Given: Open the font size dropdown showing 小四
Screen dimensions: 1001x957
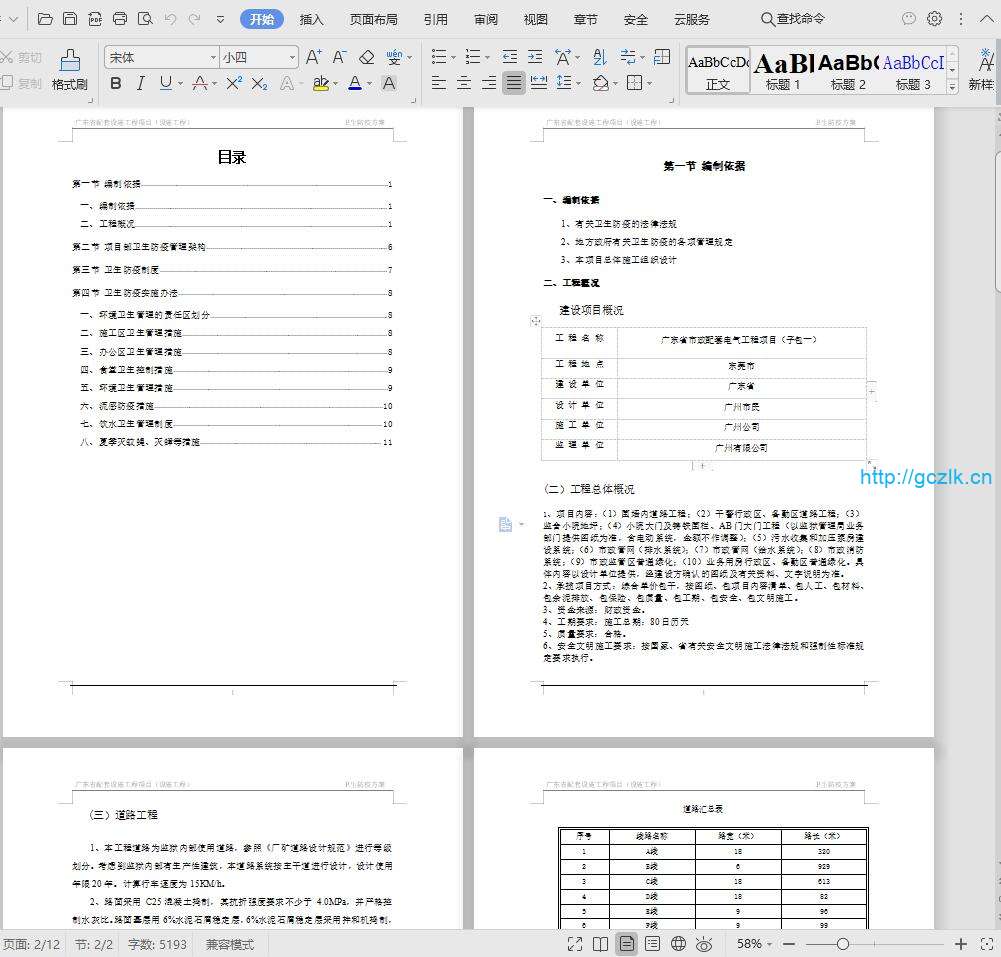Looking at the screenshot, I should coord(259,58).
